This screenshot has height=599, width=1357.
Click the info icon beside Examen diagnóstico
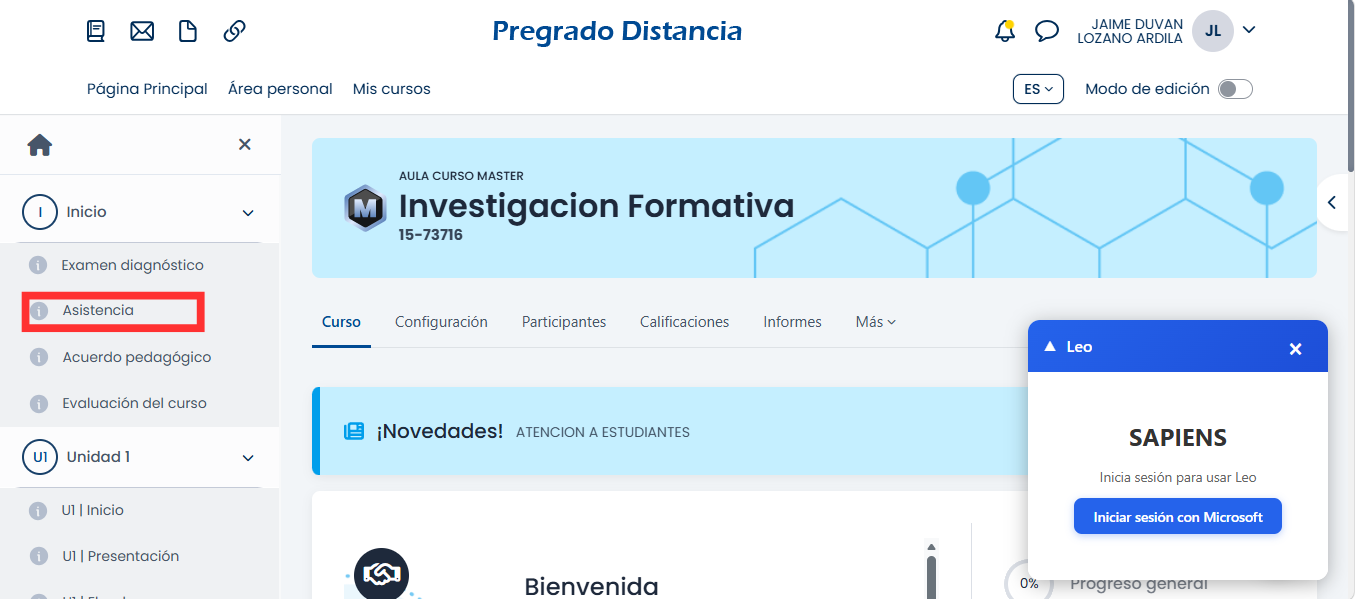point(39,266)
